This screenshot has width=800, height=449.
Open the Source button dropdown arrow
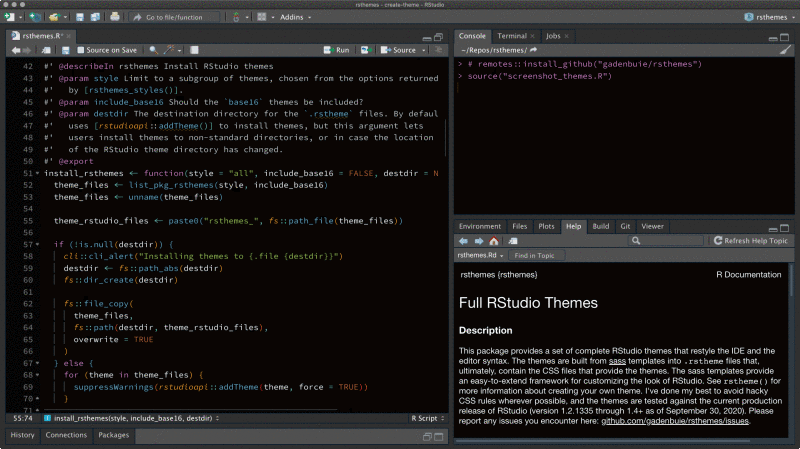(x=424, y=50)
